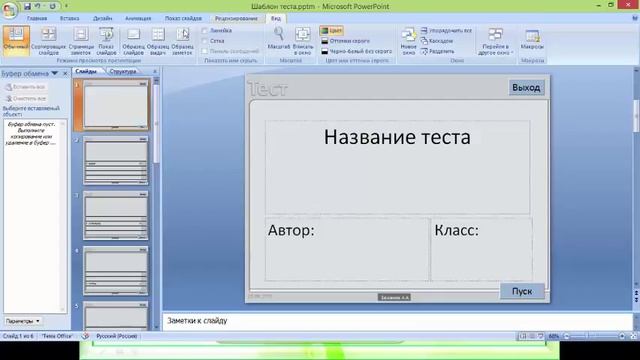This screenshot has height=360, width=640.
Task: Select slide 1 thumbnail
Action: (x=116, y=105)
